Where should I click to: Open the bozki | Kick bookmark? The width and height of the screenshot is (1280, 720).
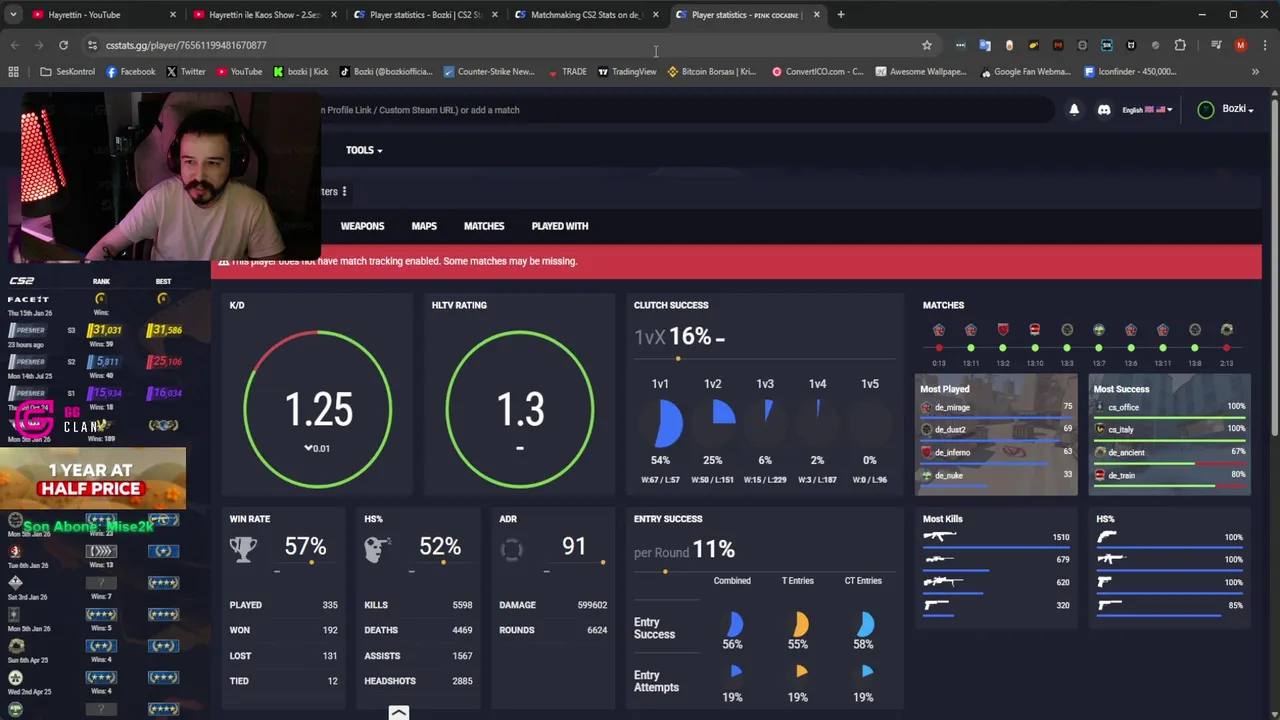[300, 72]
